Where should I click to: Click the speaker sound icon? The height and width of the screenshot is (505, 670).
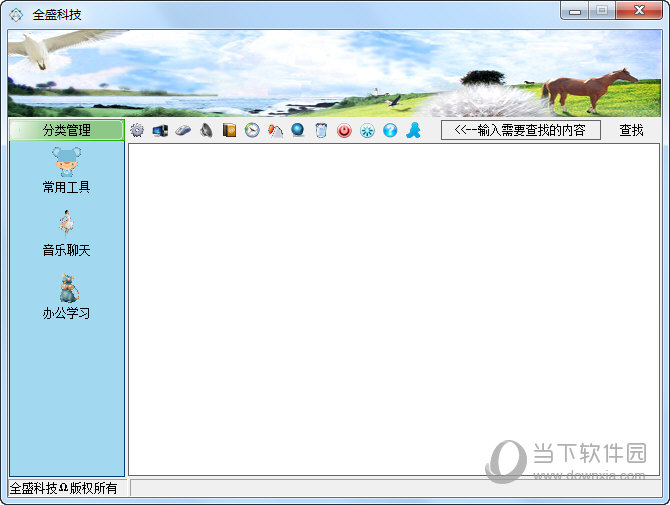(x=206, y=130)
